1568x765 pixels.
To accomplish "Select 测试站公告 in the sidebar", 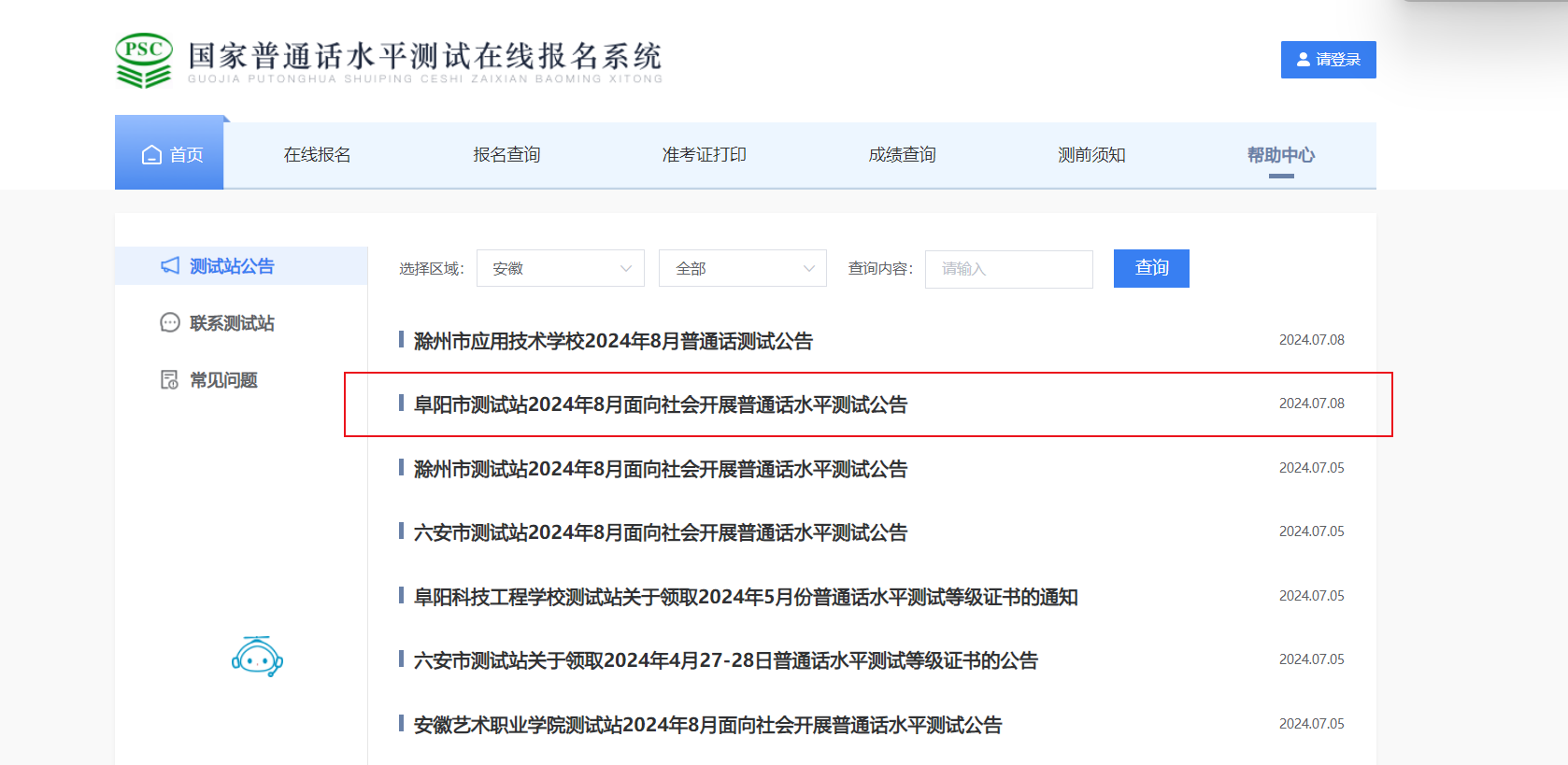I will 241,266.
